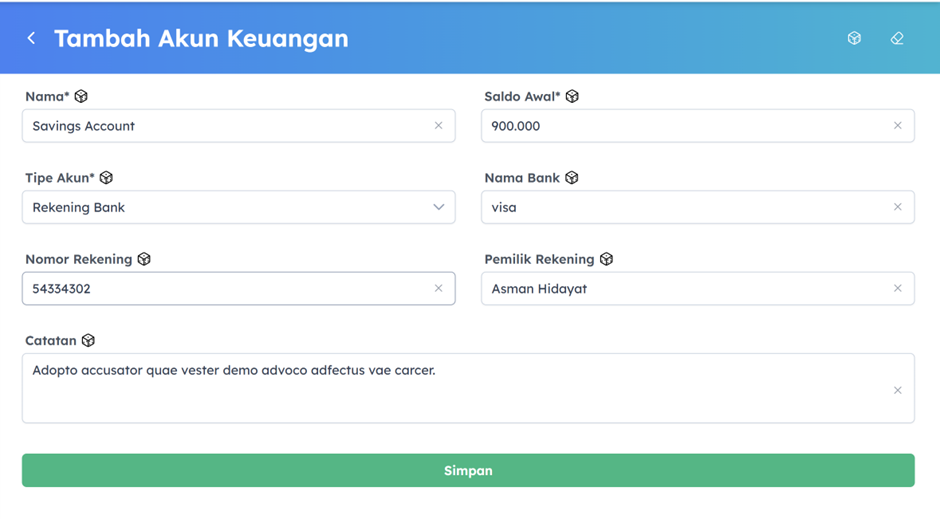Click the cube icon beside Pemilik Rekening

pos(606,259)
